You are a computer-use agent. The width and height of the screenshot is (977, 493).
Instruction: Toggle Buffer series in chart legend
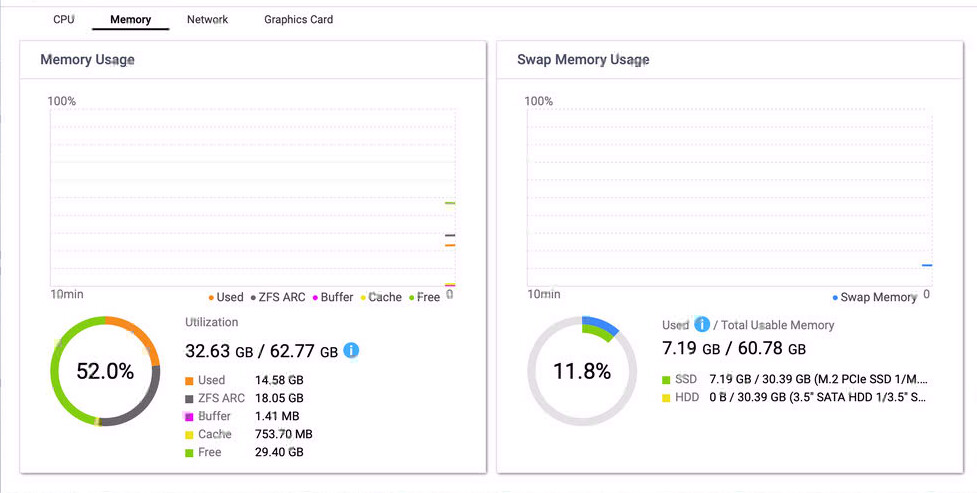[x=332, y=297]
